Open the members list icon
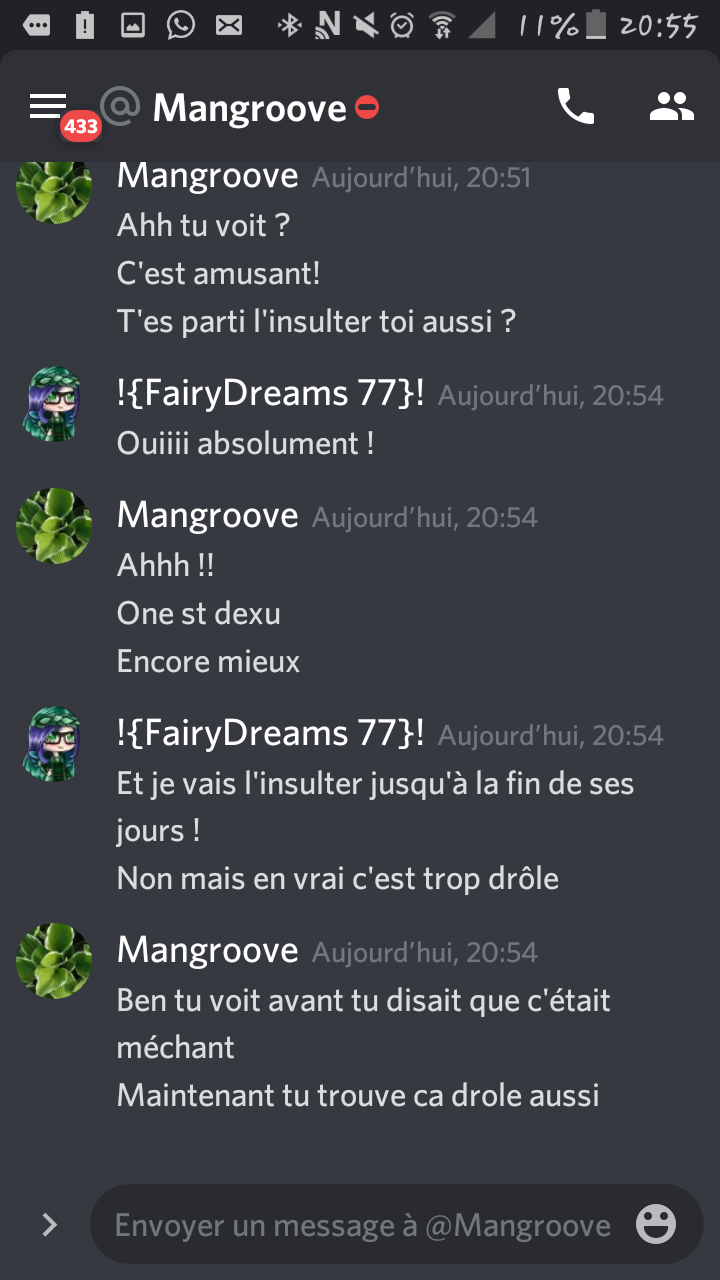The height and width of the screenshot is (1280, 720). pyautogui.click(x=671, y=106)
